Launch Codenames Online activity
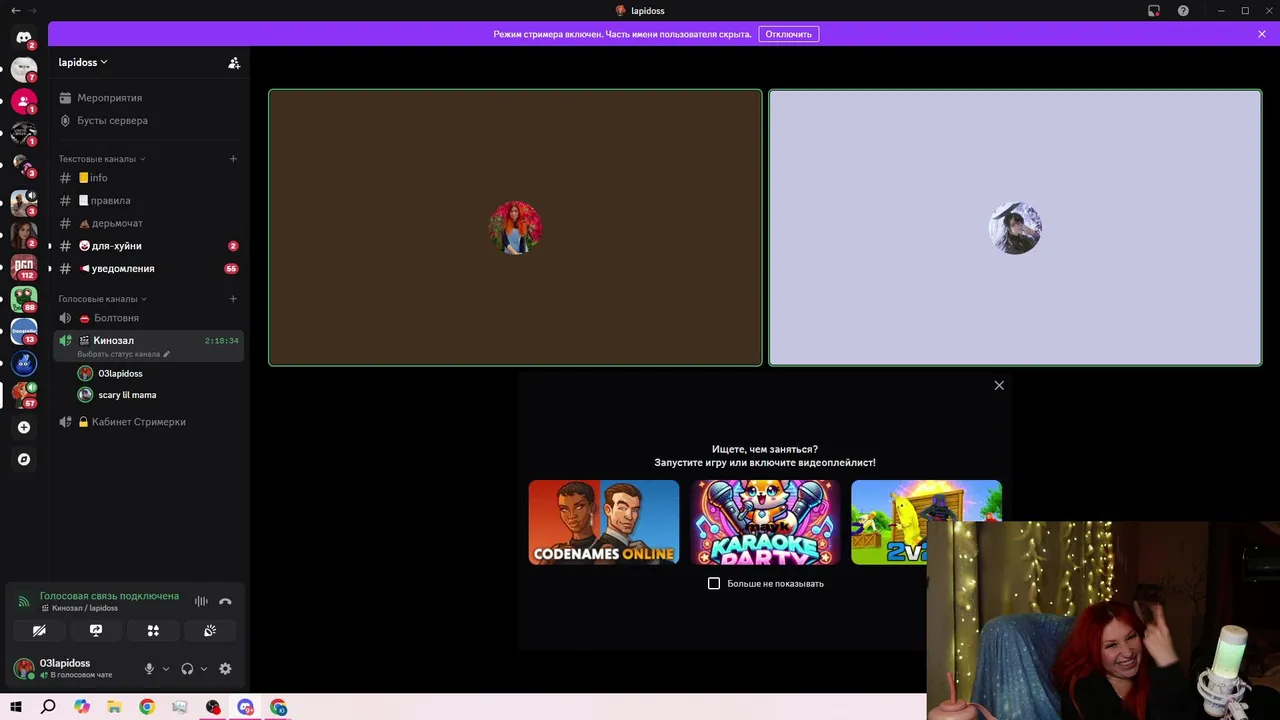Screen dimensions: 1280x720 604,522
